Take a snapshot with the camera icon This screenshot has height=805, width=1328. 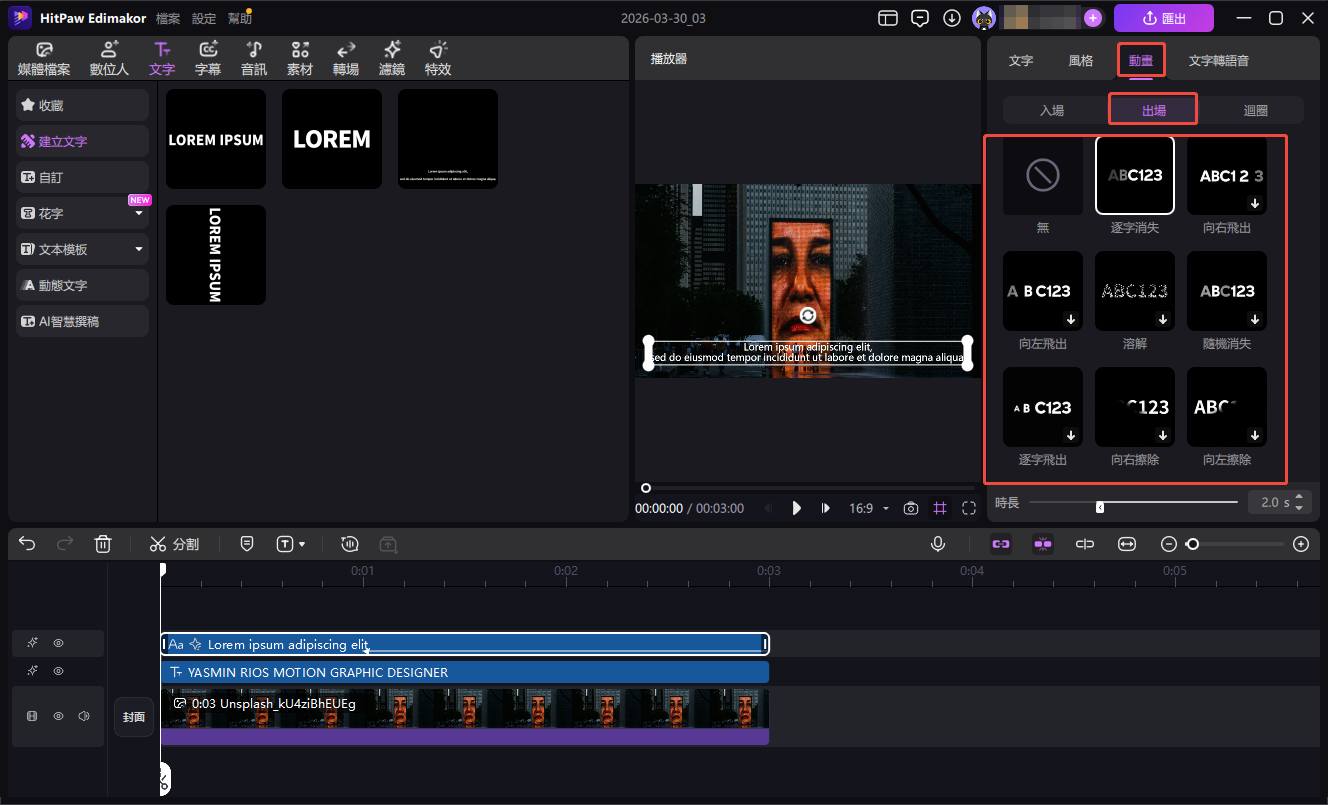pyautogui.click(x=910, y=508)
